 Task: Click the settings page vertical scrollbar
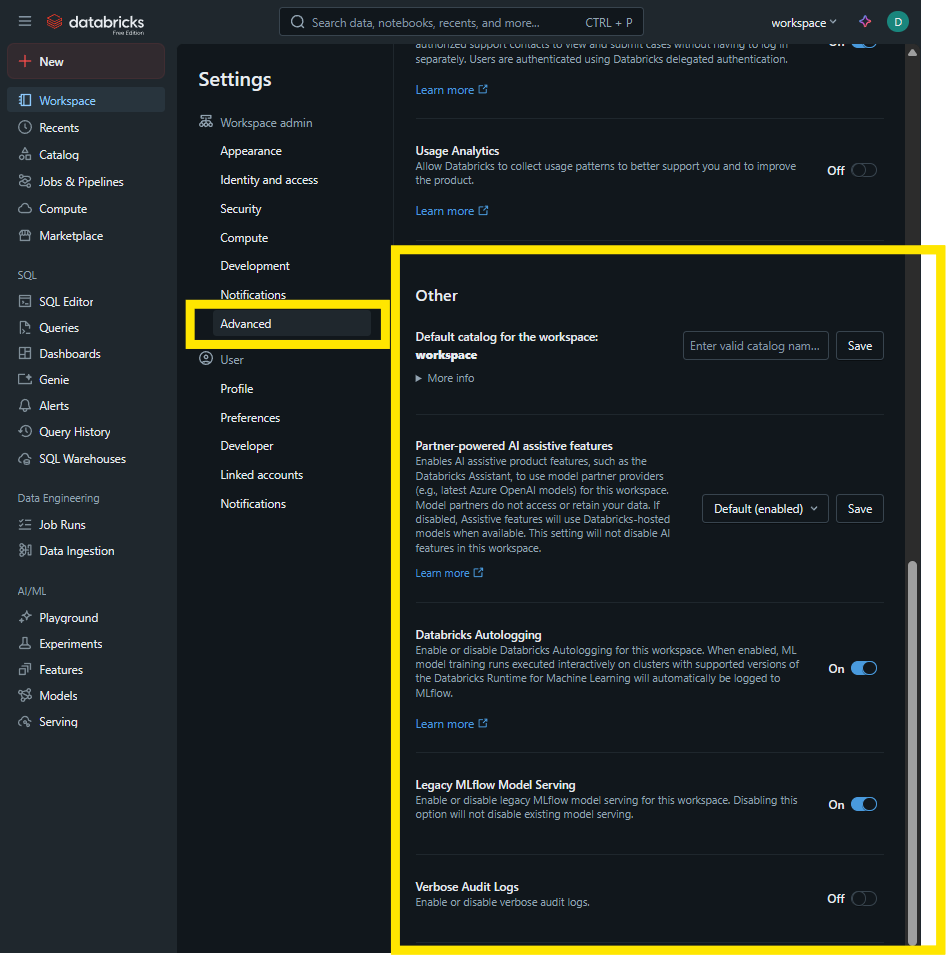[x=912, y=752]
